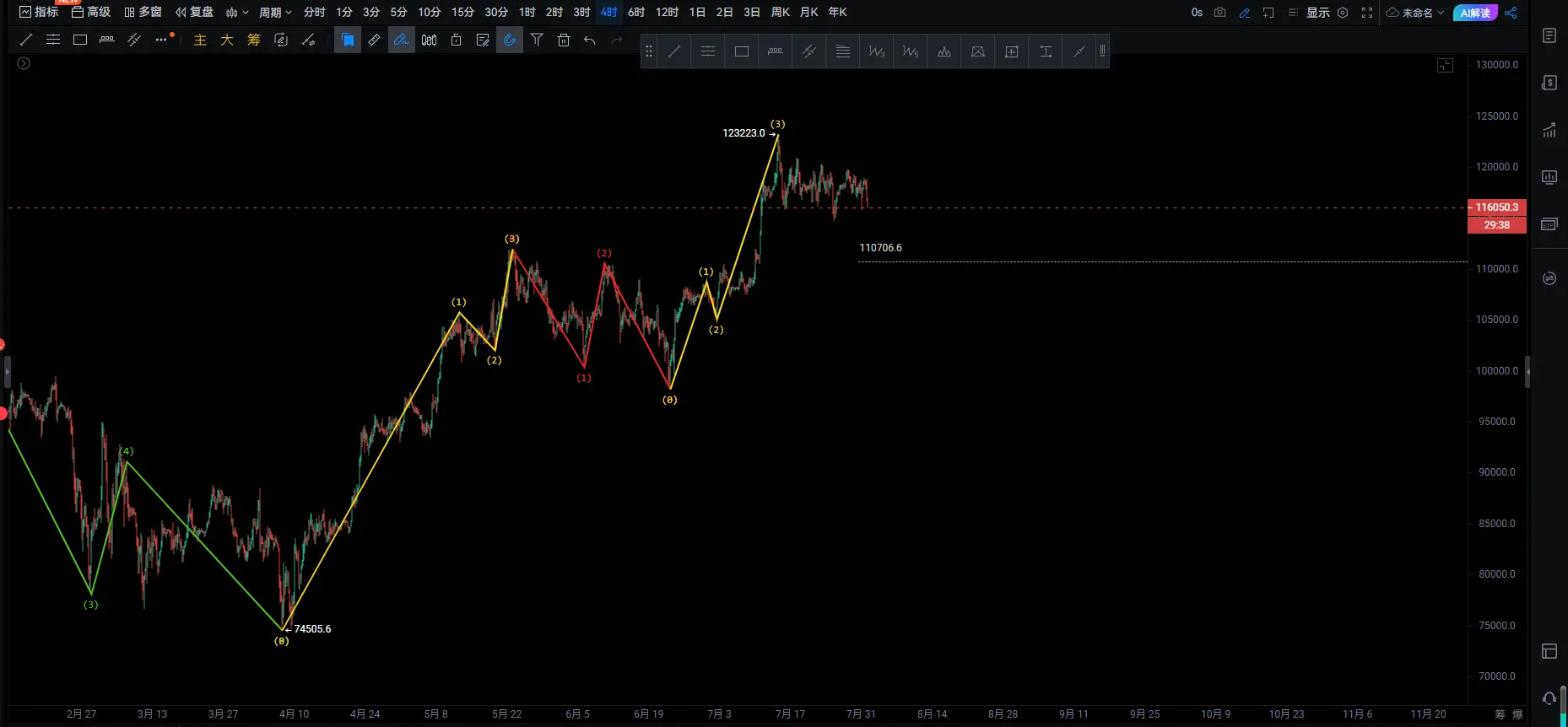Enter fullscreen mode
This screenshot has width=1568, height=727.
[x=1367, y=13]
